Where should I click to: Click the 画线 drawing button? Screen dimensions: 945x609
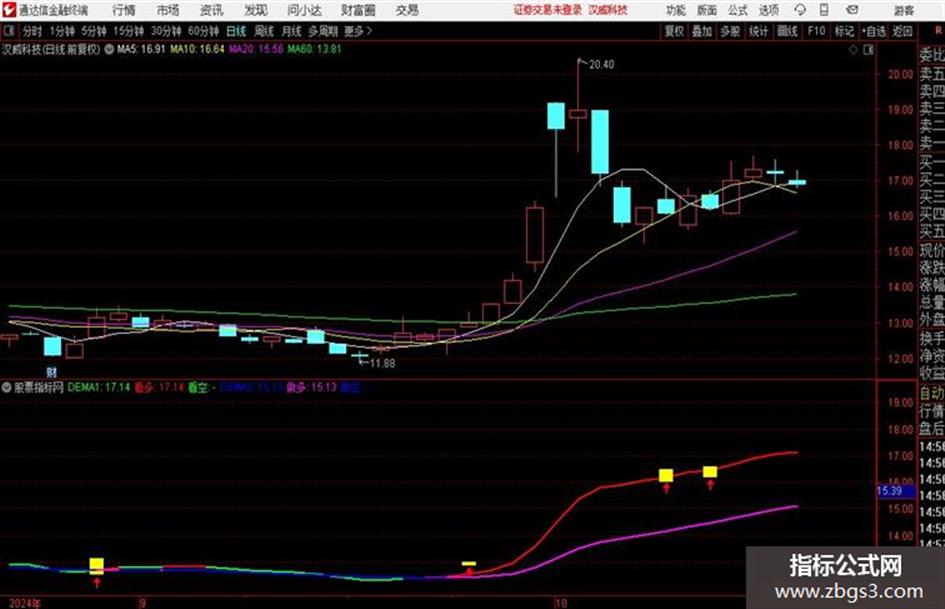tap(787, 31)
